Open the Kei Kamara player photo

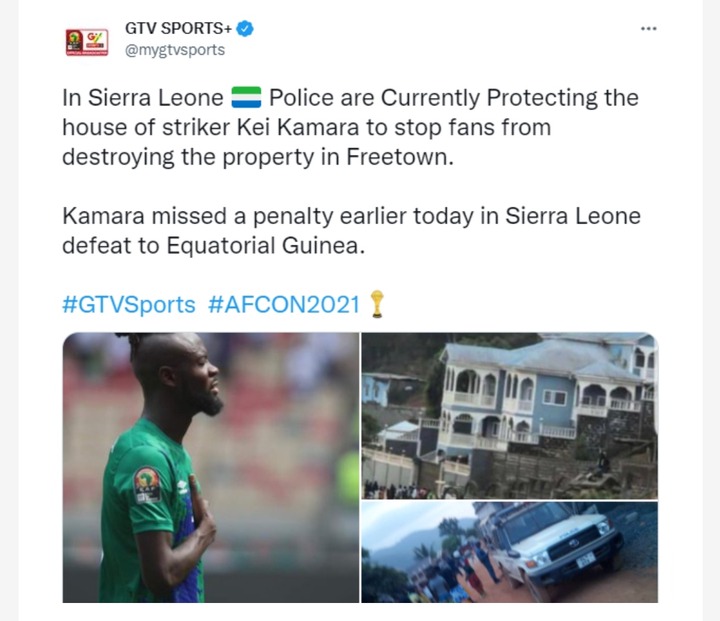(211, 467)
